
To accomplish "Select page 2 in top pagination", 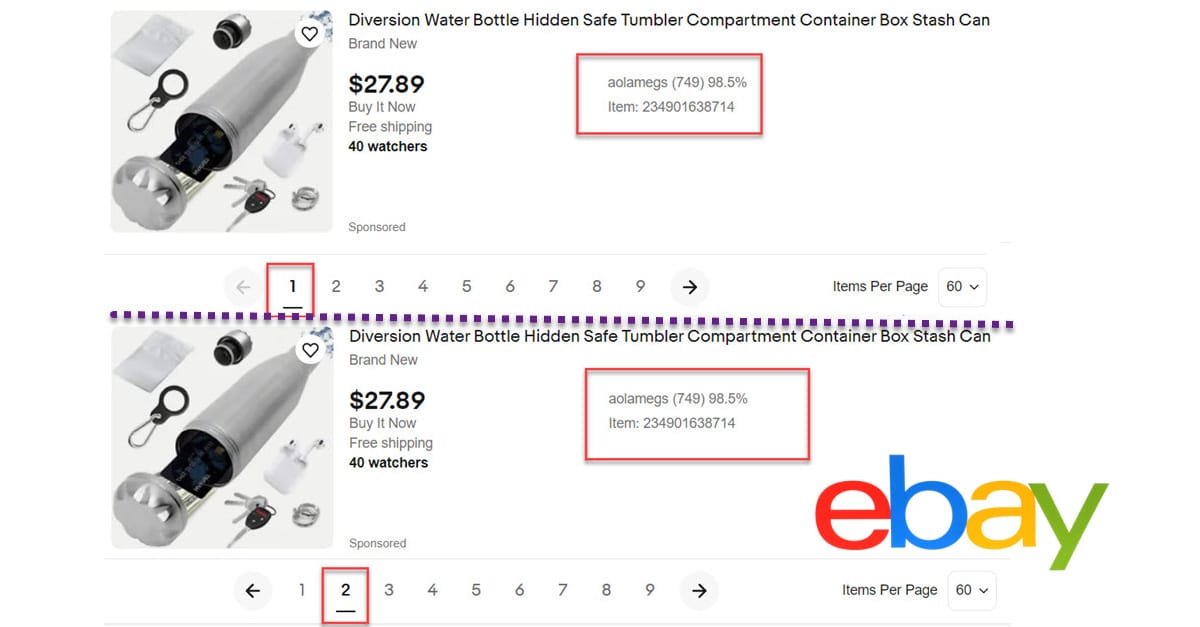I will pyautogui.click(x=336, y=287).
